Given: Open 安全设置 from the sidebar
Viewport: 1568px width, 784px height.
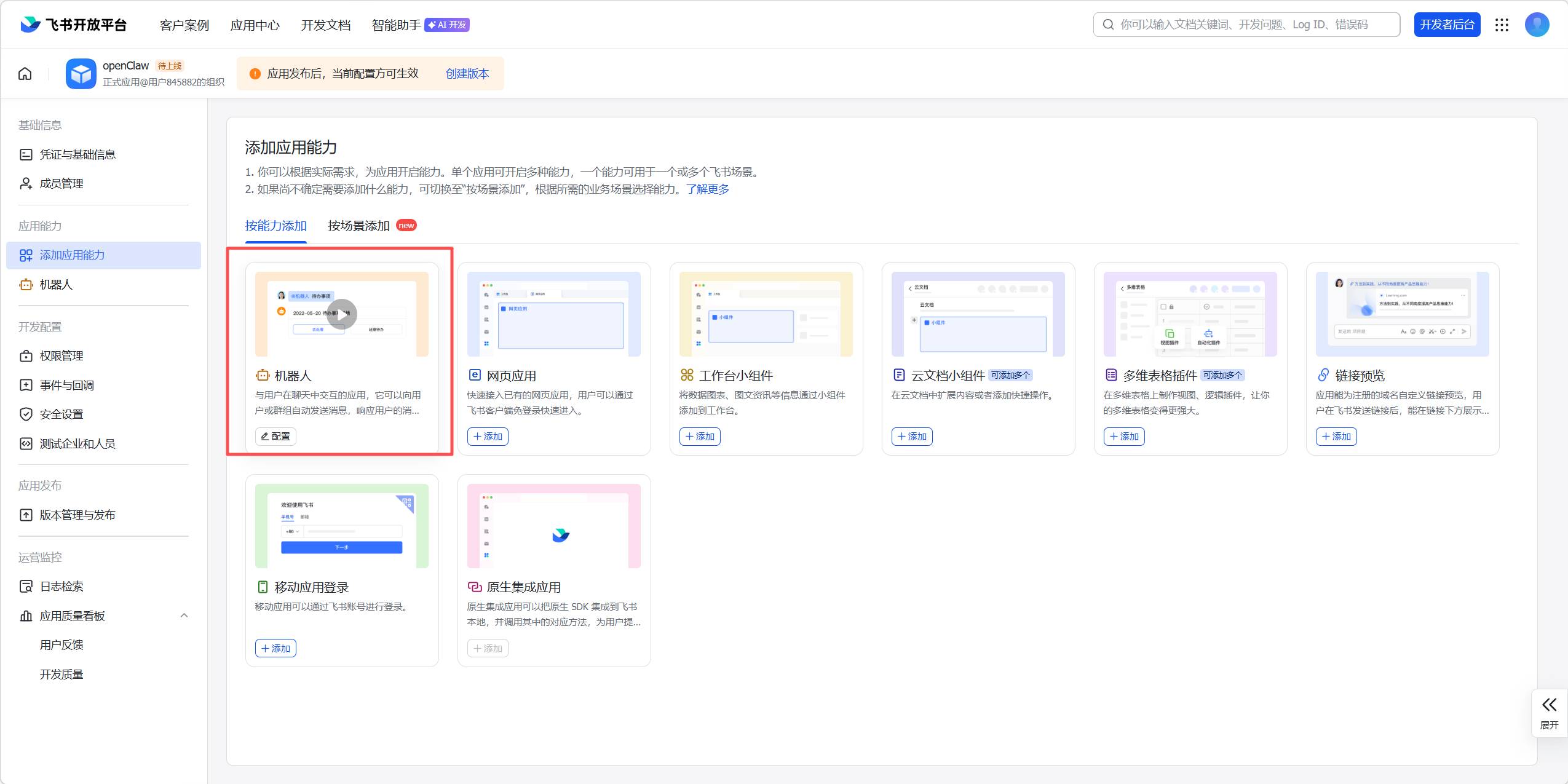Looking at the screenshot, I should tap(61, 414).
